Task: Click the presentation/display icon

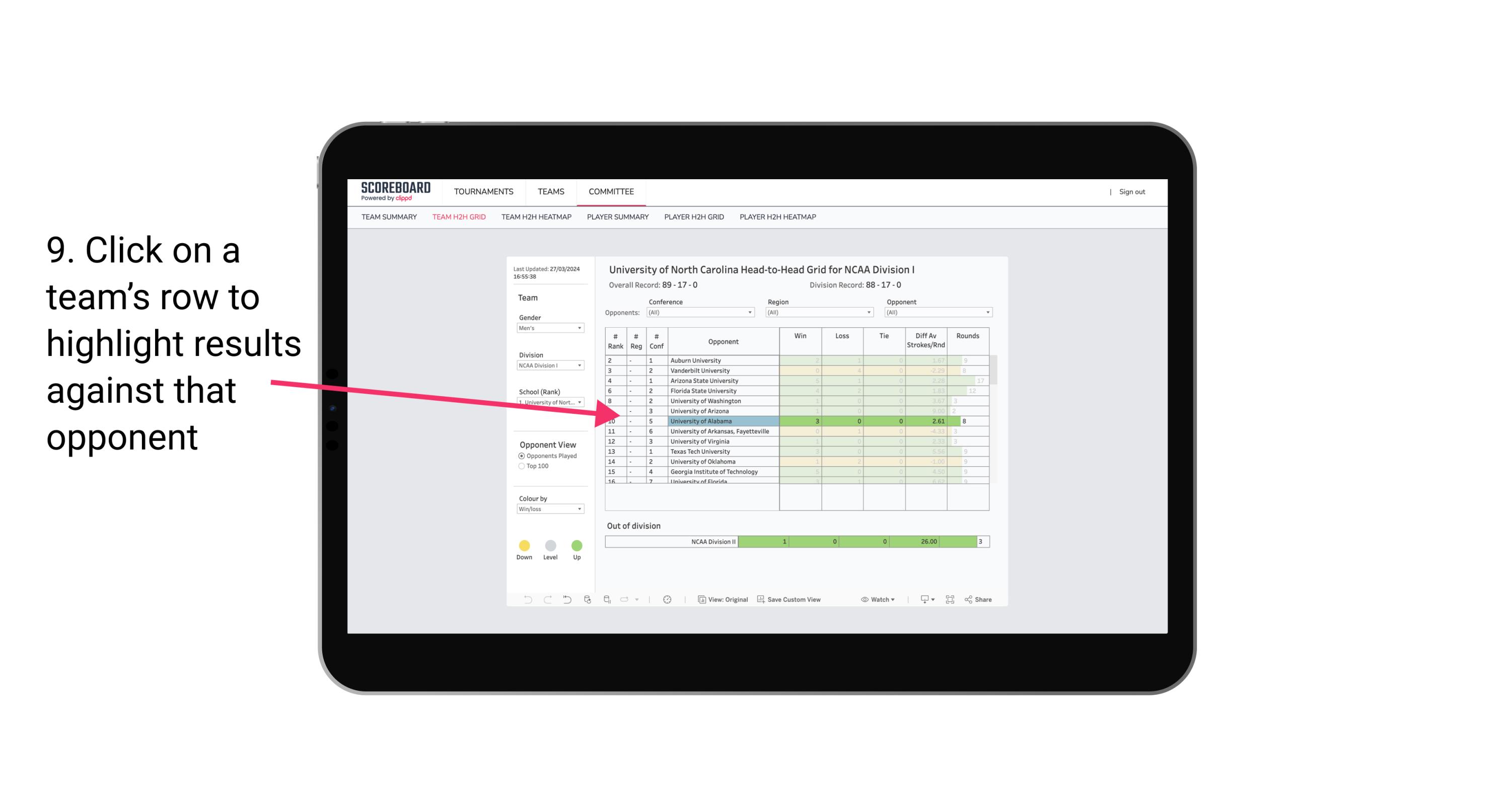Action: [921, 600]
